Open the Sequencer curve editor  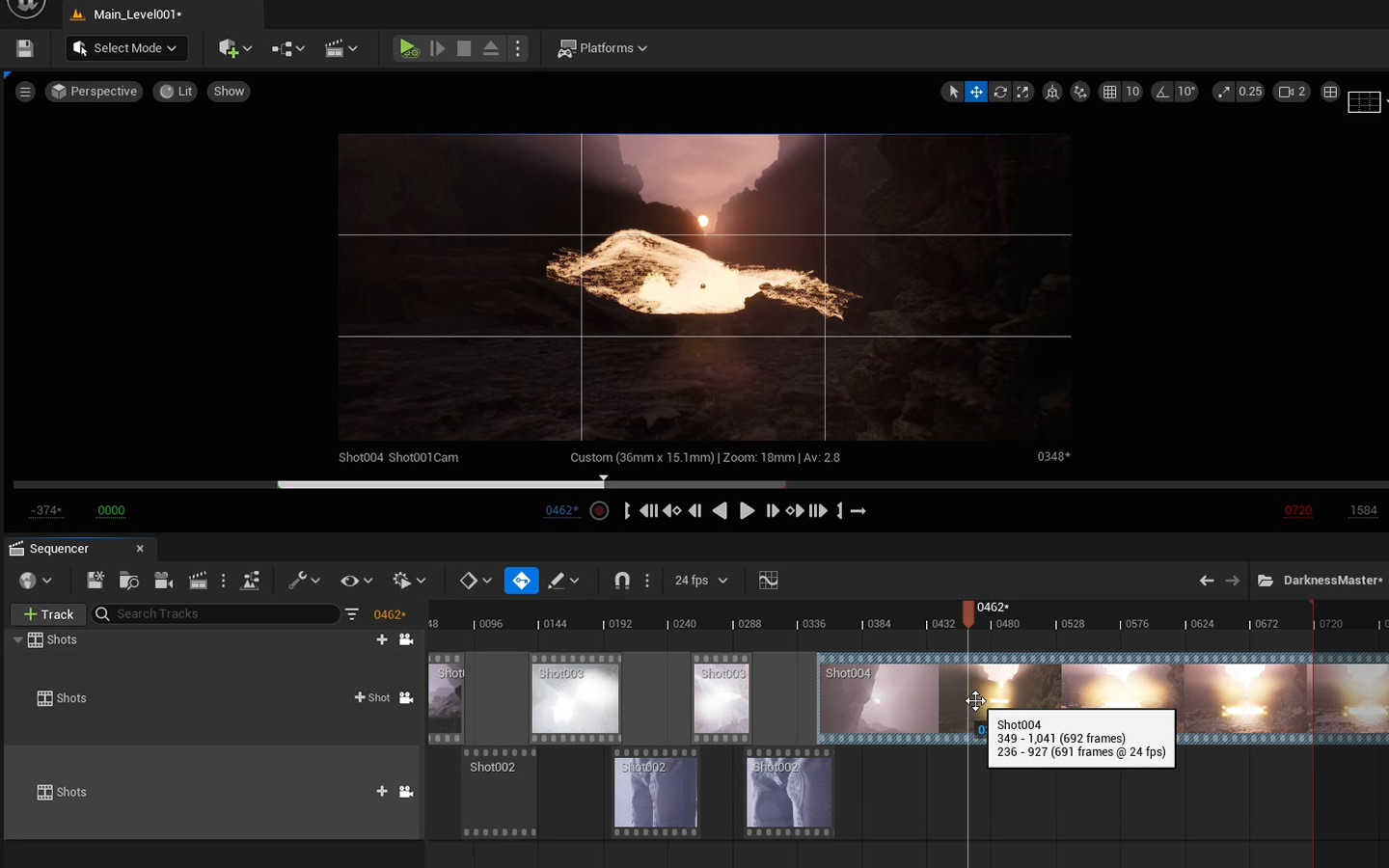coord(768,581)
